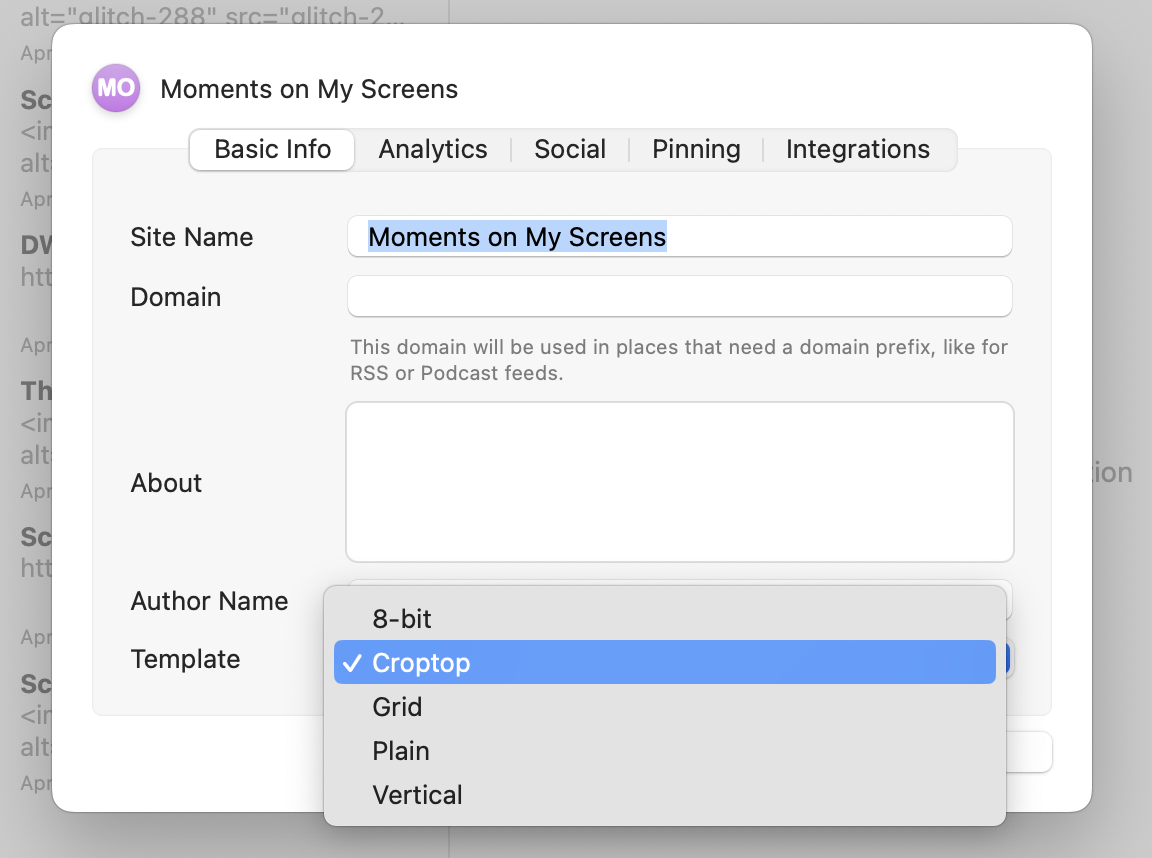Click the purple MO site avatar
This screenshot has height=858, width=1152.
[x=116, y=88]
